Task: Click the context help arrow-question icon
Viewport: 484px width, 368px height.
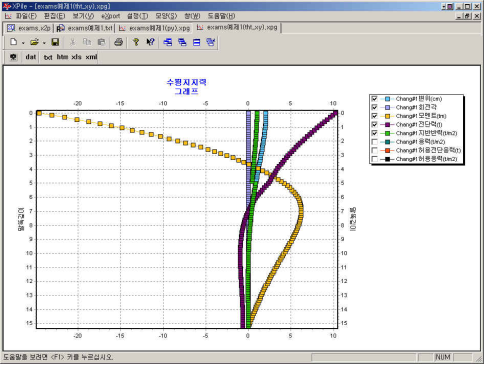Action: coord(151,42)
